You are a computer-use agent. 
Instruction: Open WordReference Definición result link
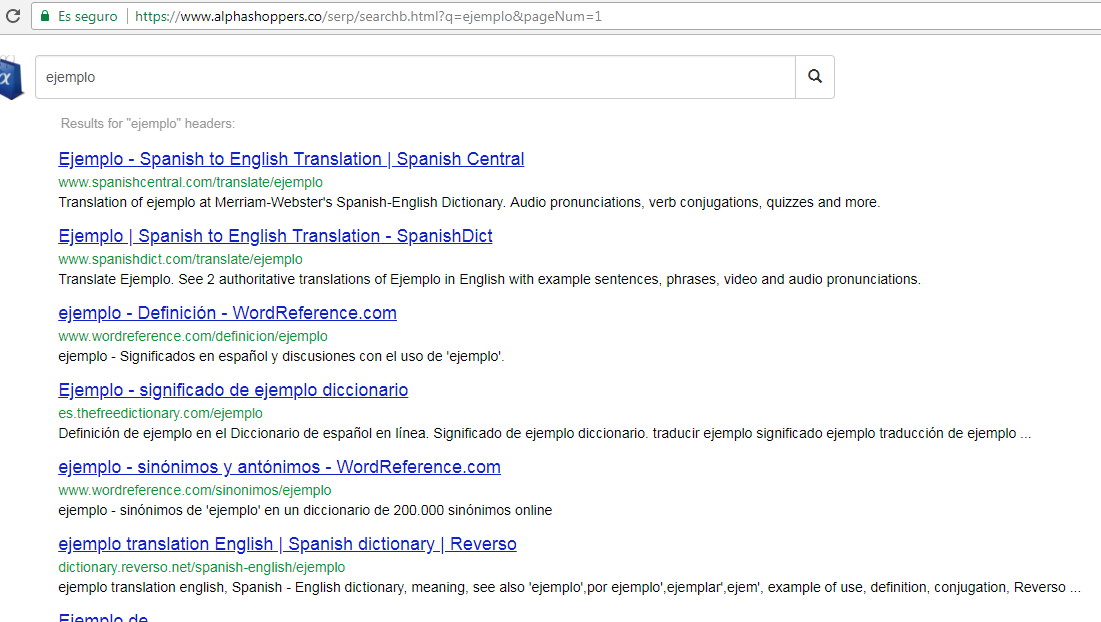point(228,313)
